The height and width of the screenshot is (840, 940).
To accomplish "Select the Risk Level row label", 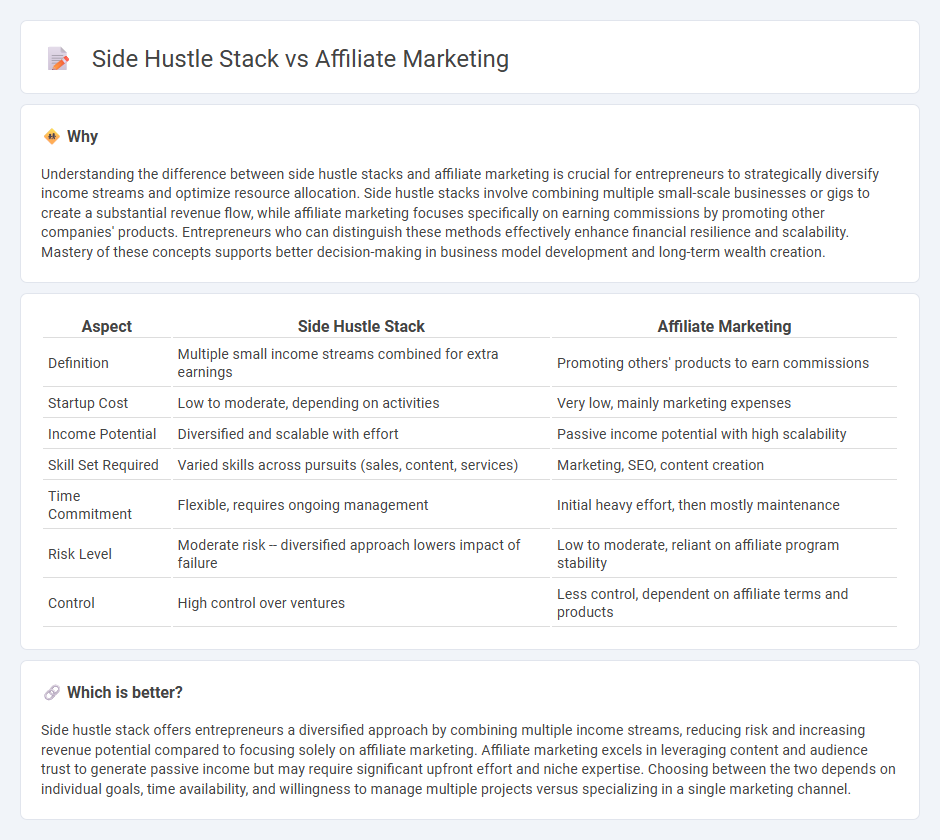I will pyautogui.click(x=80, y=554).
